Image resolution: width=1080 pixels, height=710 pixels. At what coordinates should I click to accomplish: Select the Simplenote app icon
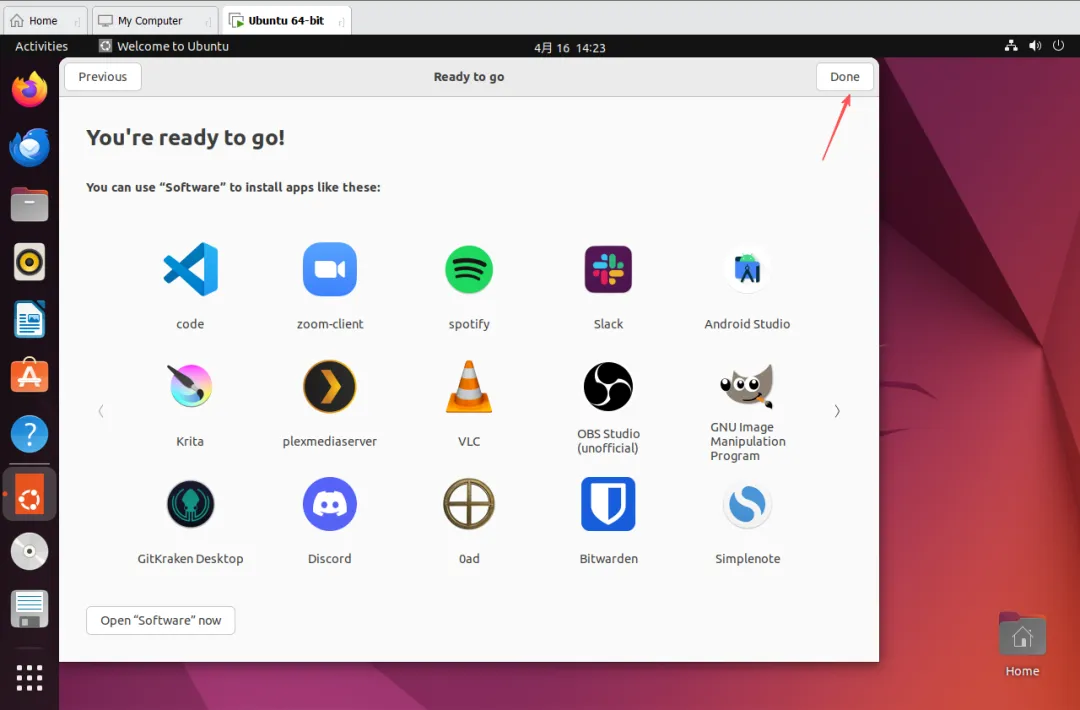point(747,504)
